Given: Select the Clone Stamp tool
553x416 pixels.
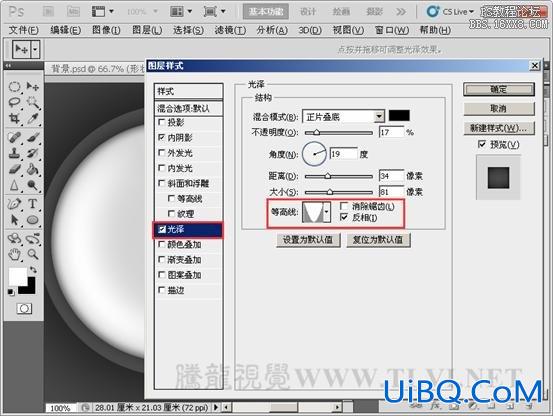Looking at the screenshot, I should point(14,153).
